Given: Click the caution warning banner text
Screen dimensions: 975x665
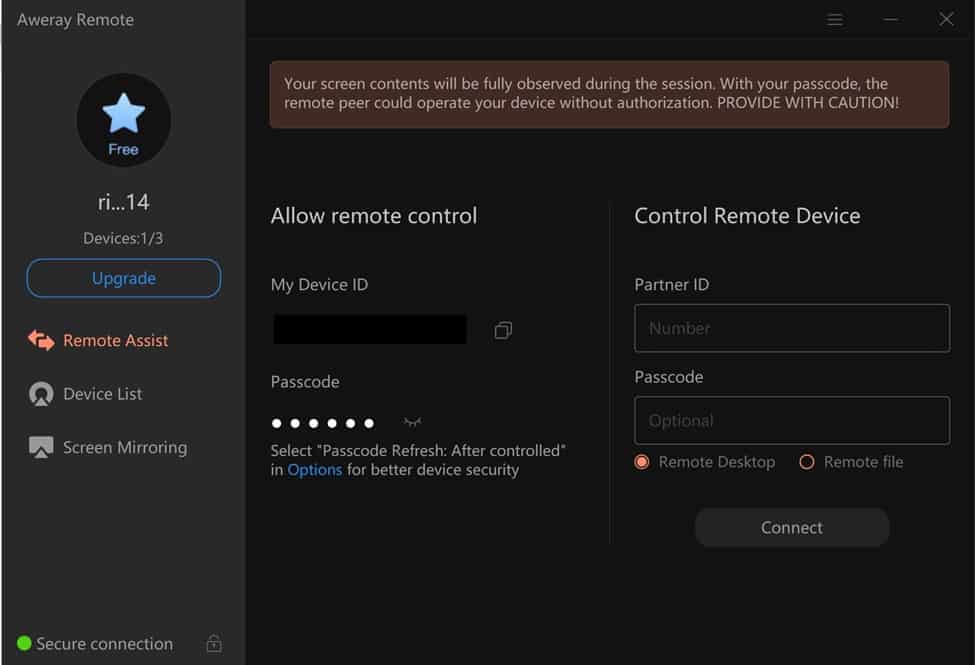Looking at the screenshot, I should [x=591, y=93].
